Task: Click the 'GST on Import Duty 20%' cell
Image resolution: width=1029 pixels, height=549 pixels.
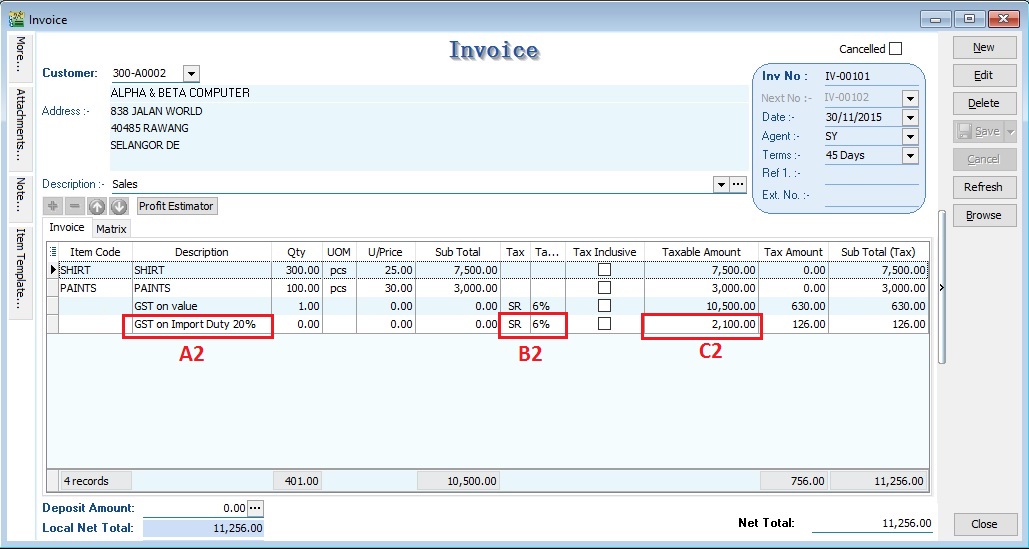Action: [201, 324]
